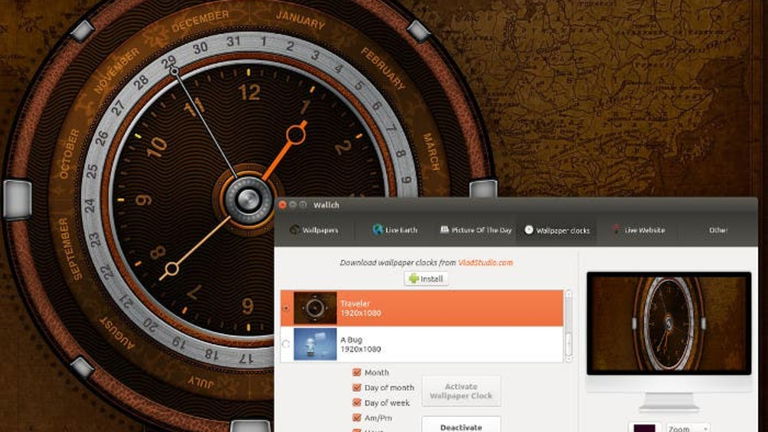Click the Wallpaper clocks clock icon
This screenshot has height=432, width=768.
529,230
